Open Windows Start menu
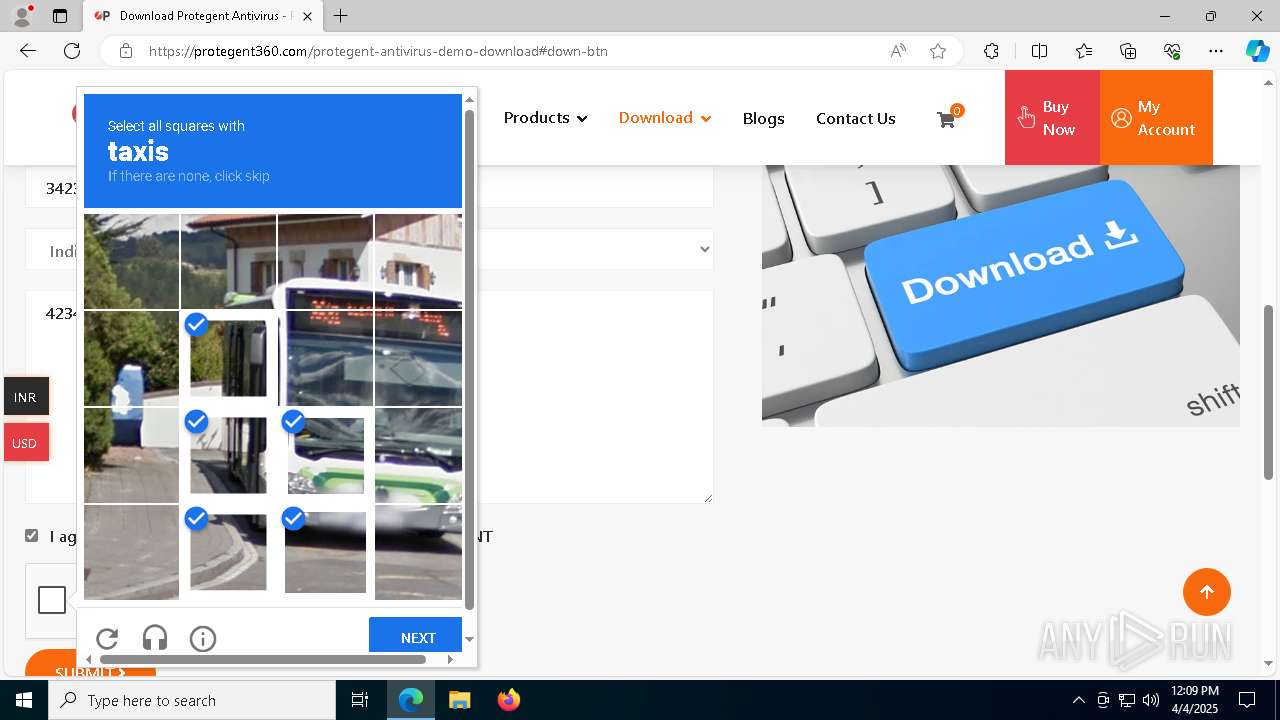 (x=24, y=700)
